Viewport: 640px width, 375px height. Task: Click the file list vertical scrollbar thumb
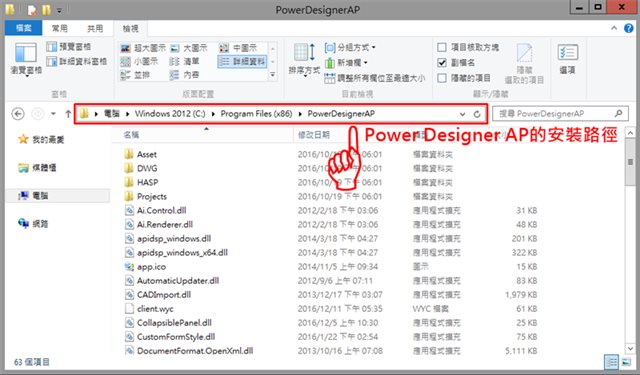(x=630, y=162)
